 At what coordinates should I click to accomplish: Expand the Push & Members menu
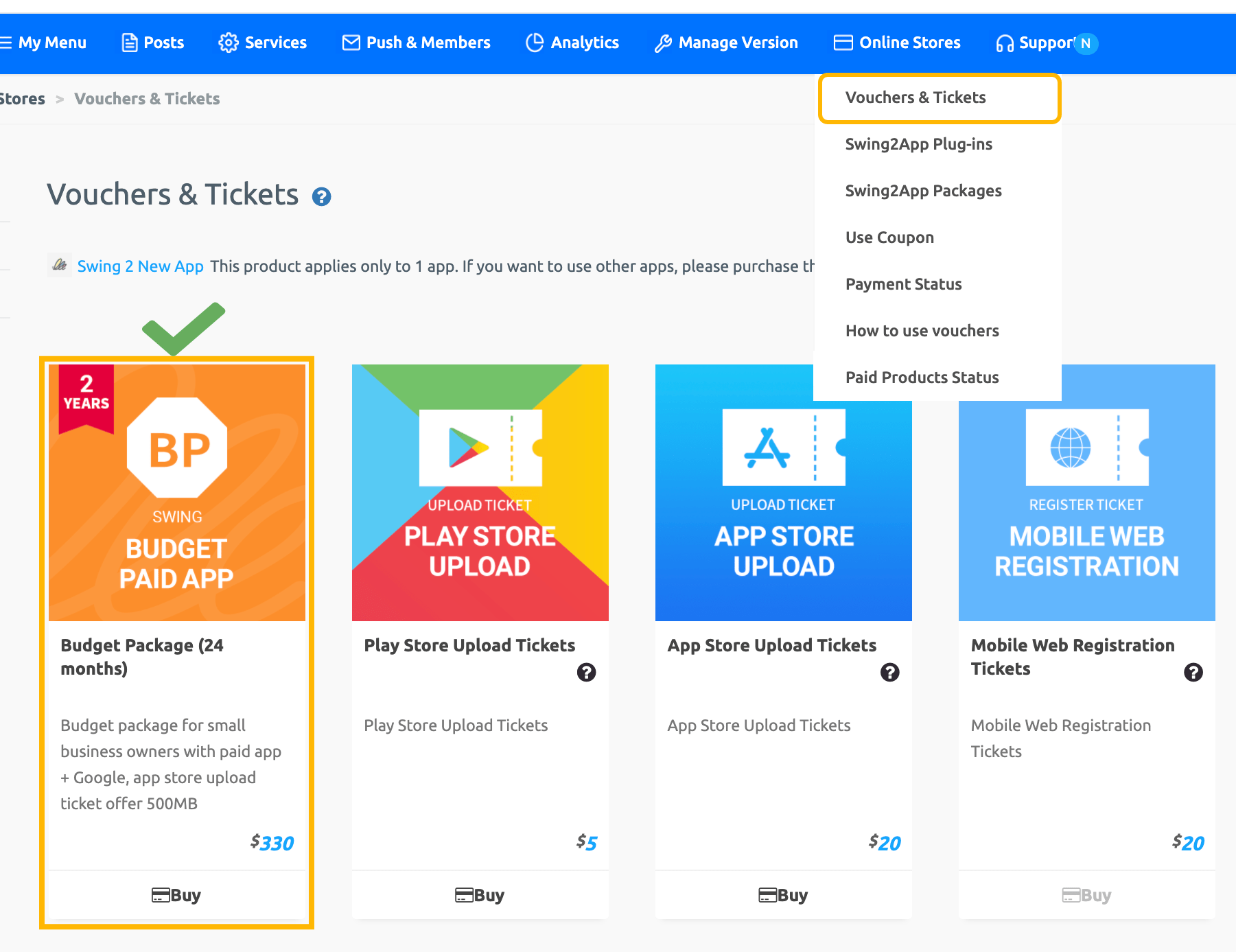[416, 43]
